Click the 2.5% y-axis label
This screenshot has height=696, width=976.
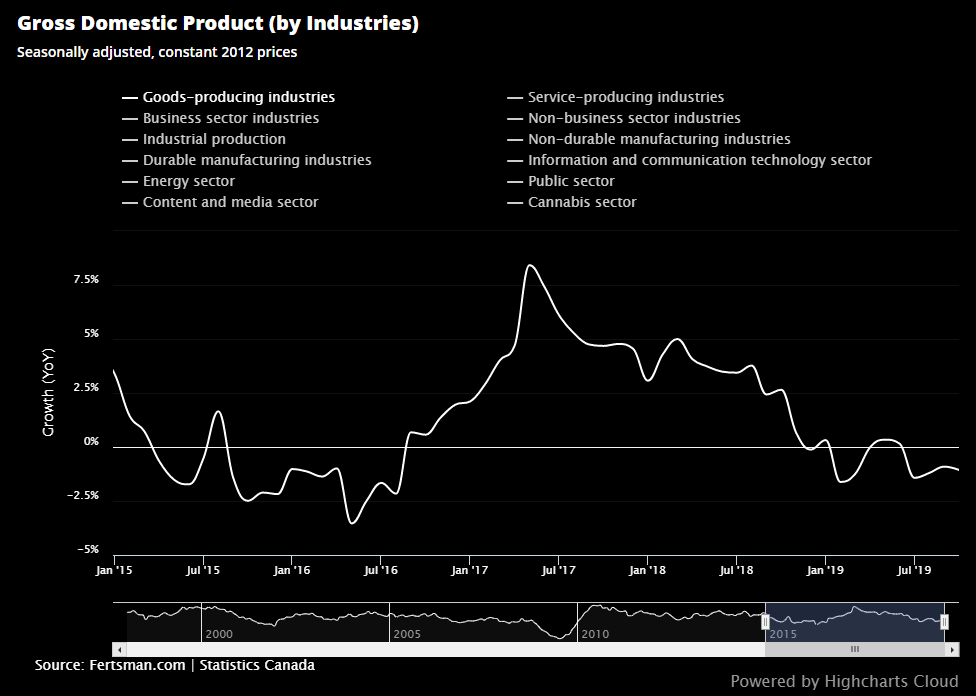[86, 388]
